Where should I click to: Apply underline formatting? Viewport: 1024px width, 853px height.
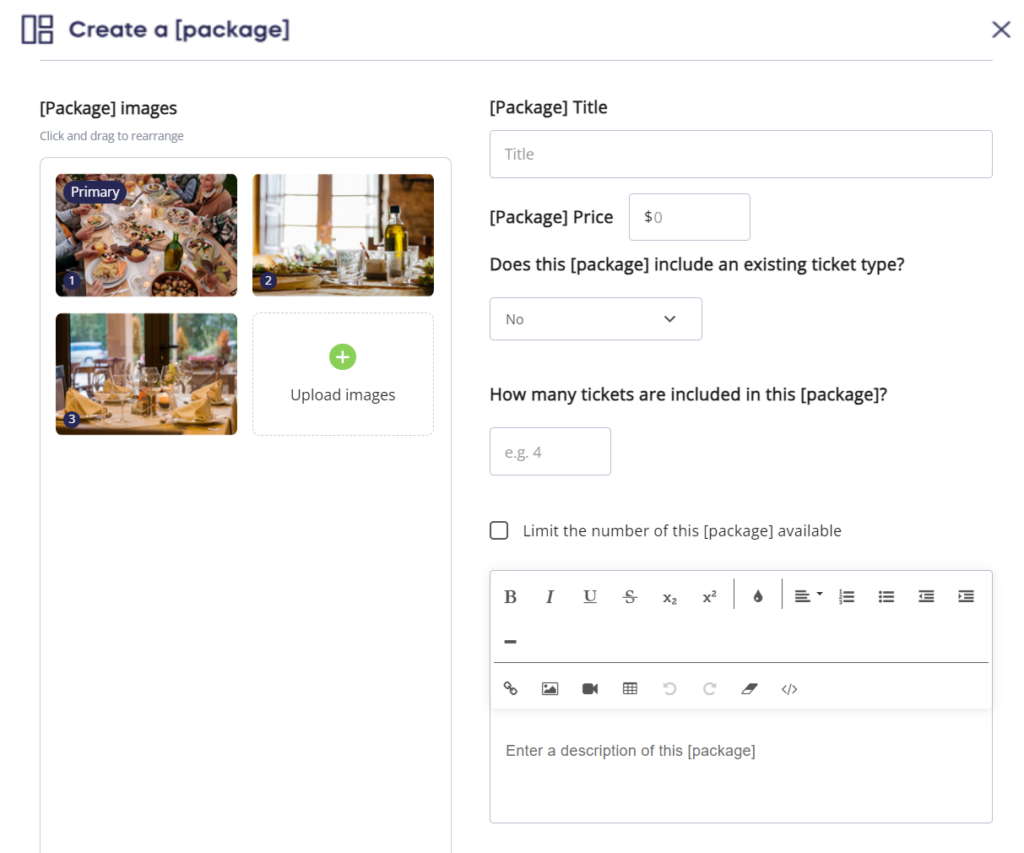(590, 596)
